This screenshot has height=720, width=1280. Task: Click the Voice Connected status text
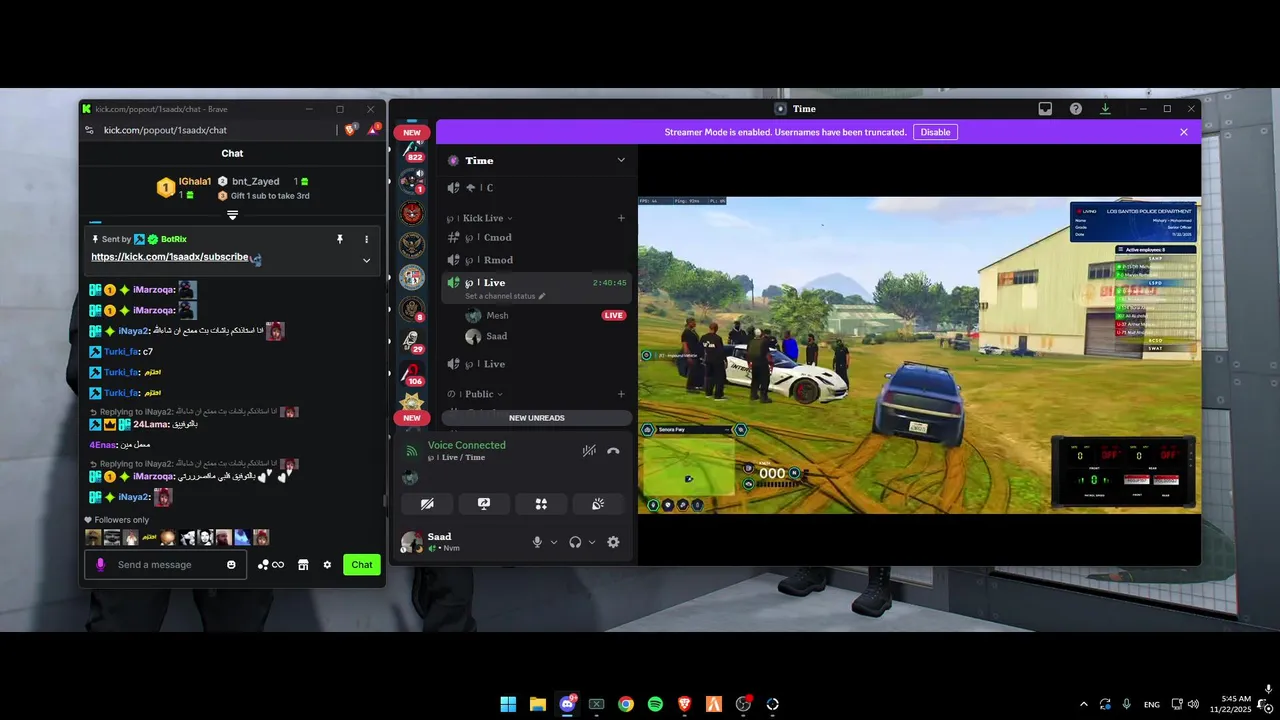pyautogui.click(x=467, y=445)
